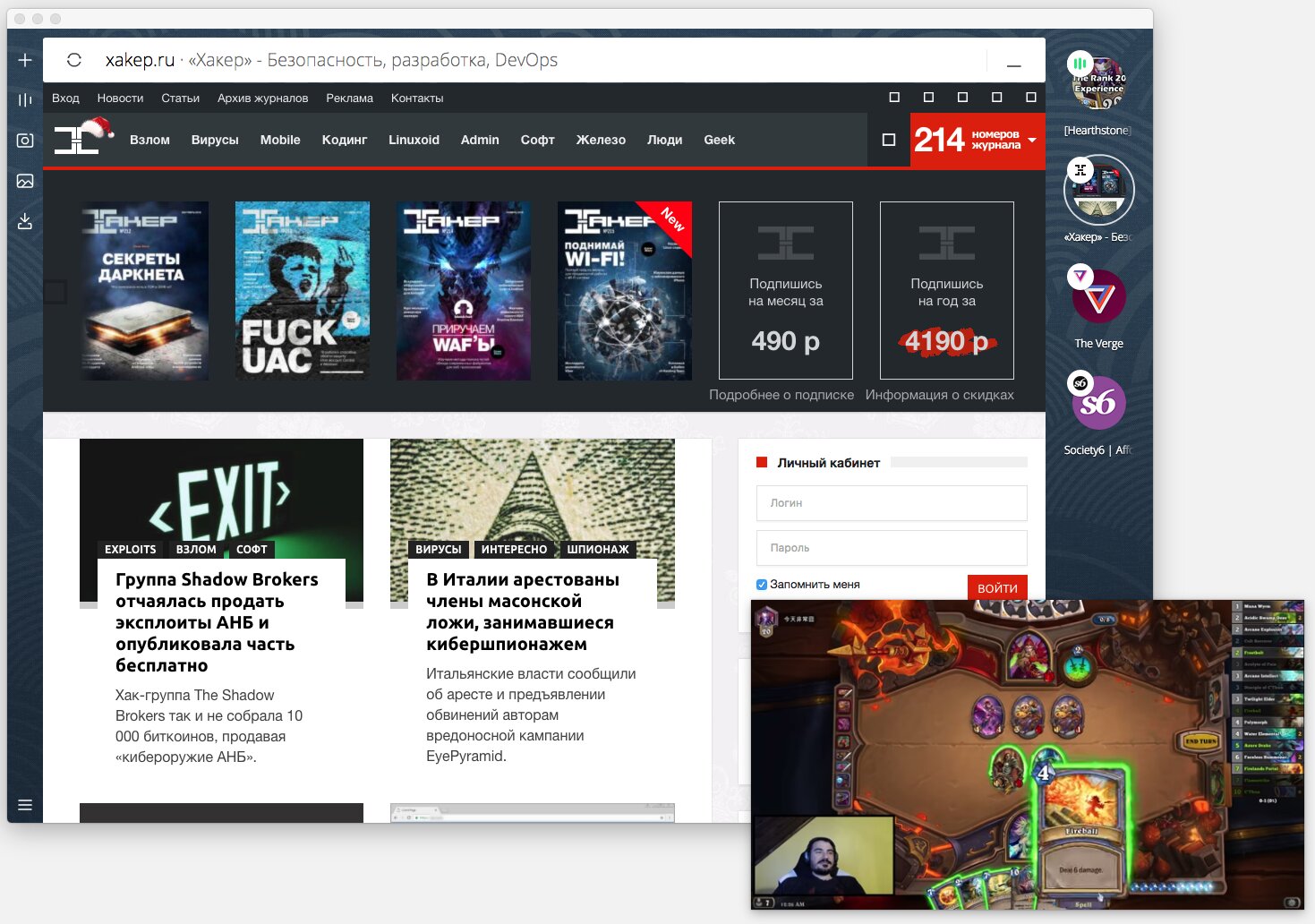This screenshot has width=1315, height=924.
Task: Click the red ВОЙТИ button
Action: (997, 587)
